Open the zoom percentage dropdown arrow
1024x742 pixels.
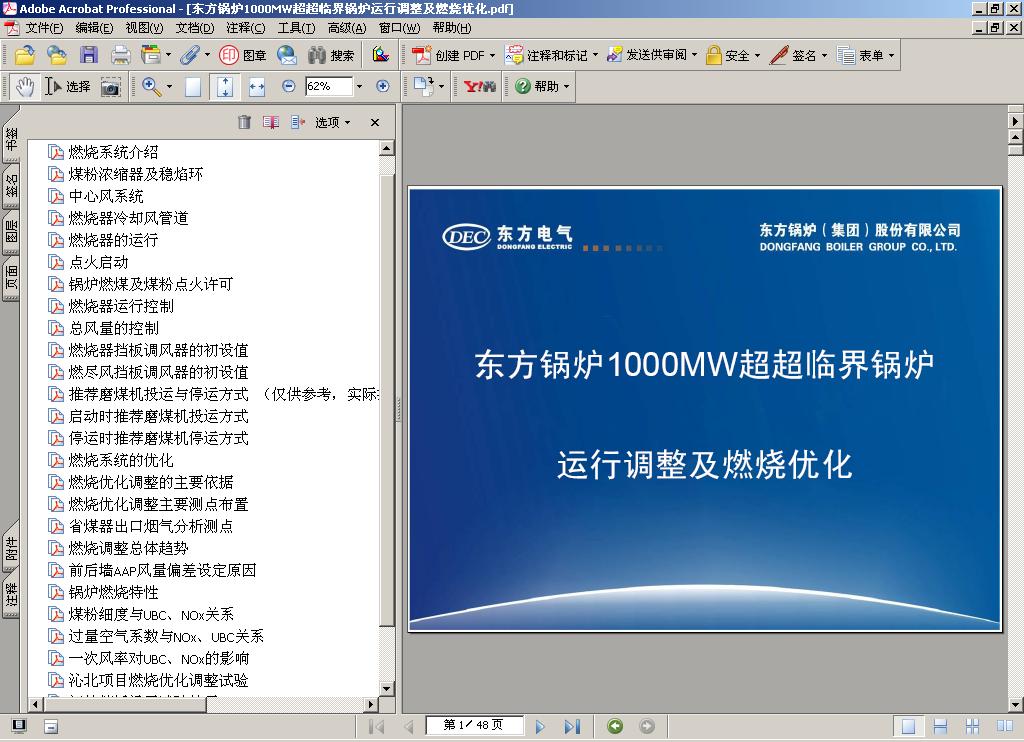click(359, 86)
